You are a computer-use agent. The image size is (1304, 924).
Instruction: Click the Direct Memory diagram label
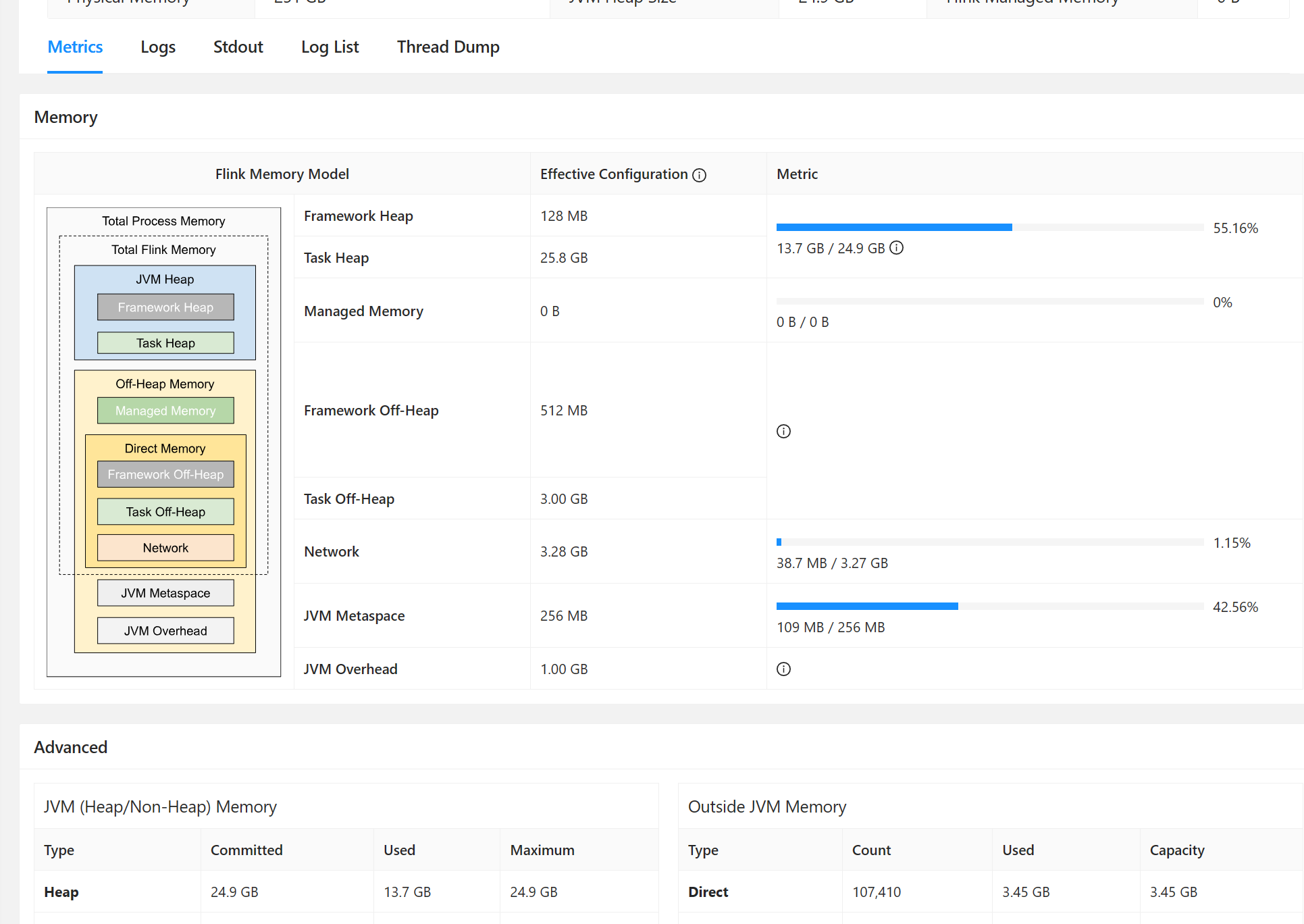(165, 448)
